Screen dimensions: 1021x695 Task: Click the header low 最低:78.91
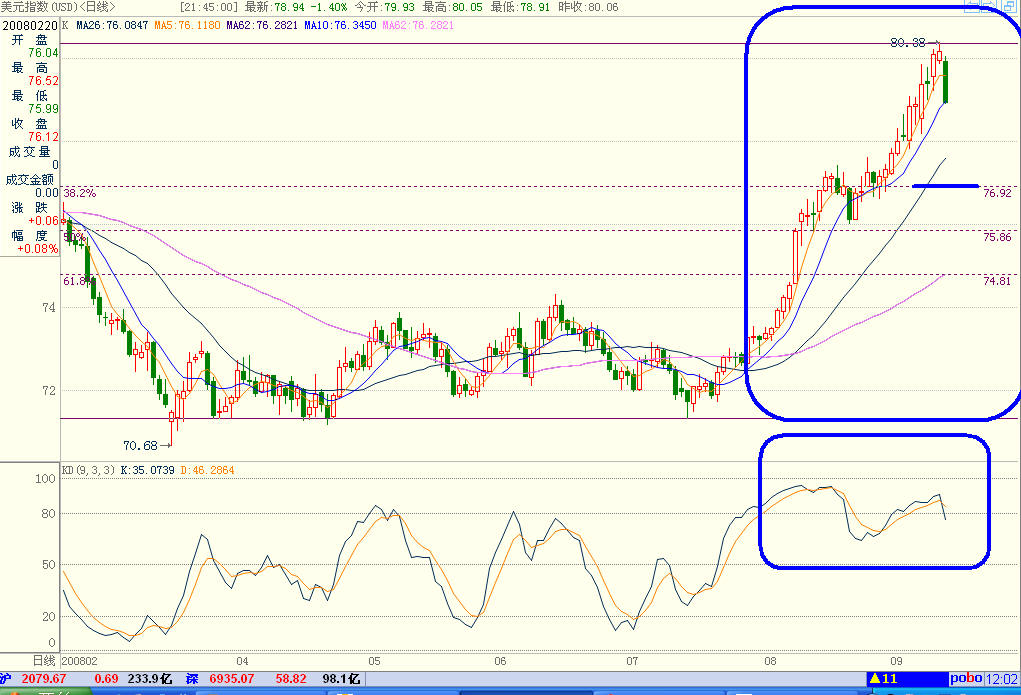click(x=520, y=7)
